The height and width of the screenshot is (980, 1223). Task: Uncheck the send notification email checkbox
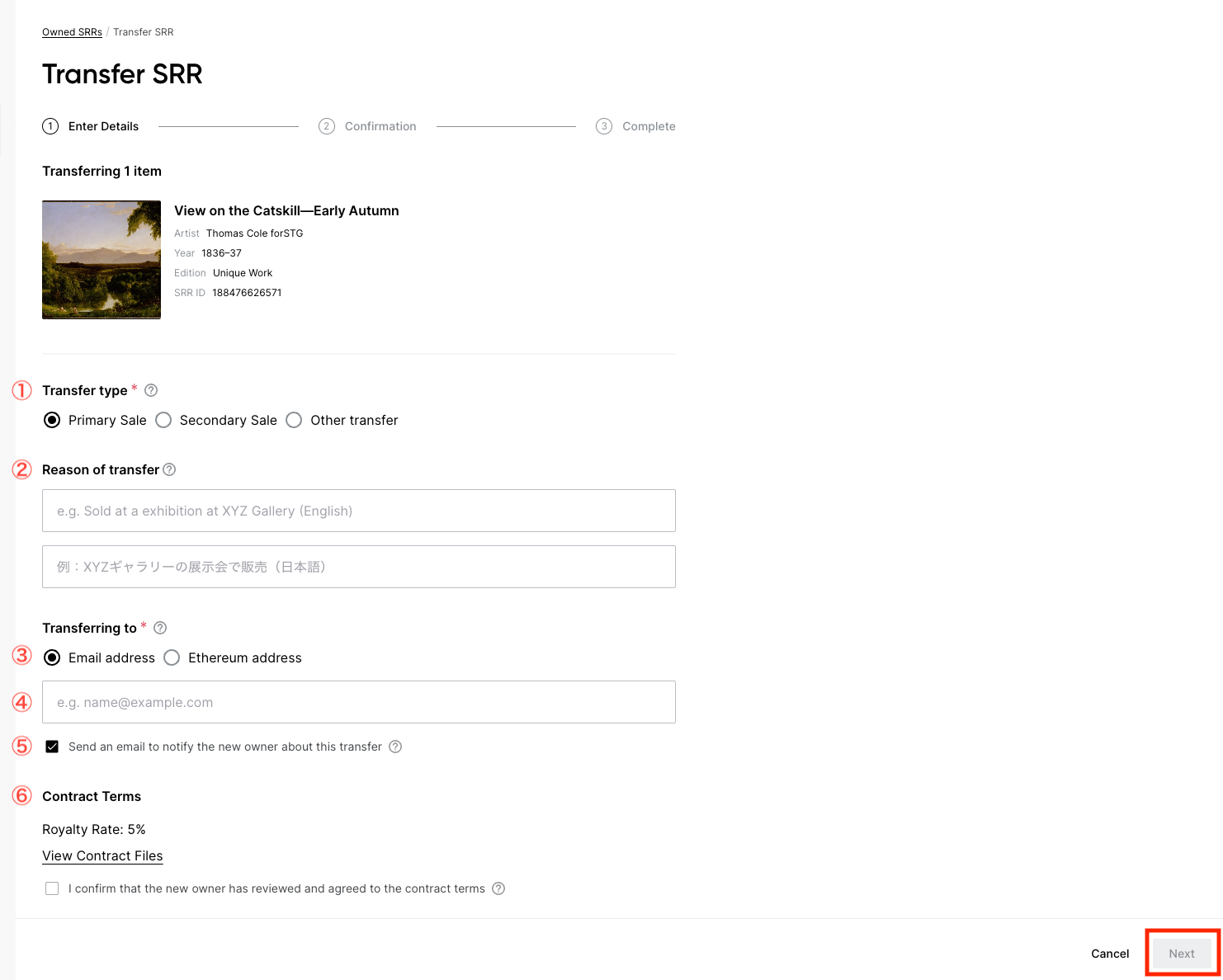(52, 747)
